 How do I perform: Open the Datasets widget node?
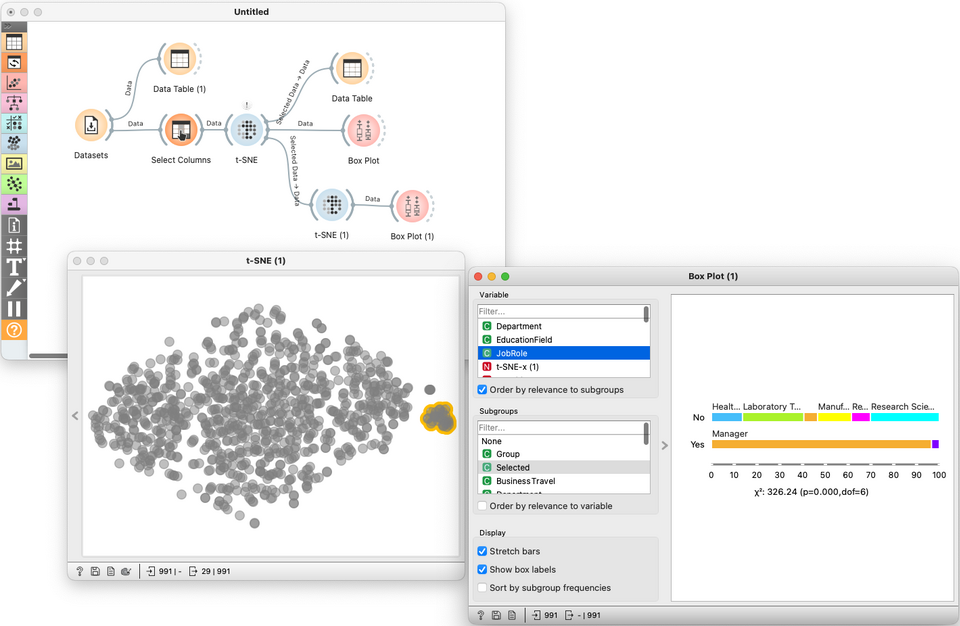[x=91, y=126]
